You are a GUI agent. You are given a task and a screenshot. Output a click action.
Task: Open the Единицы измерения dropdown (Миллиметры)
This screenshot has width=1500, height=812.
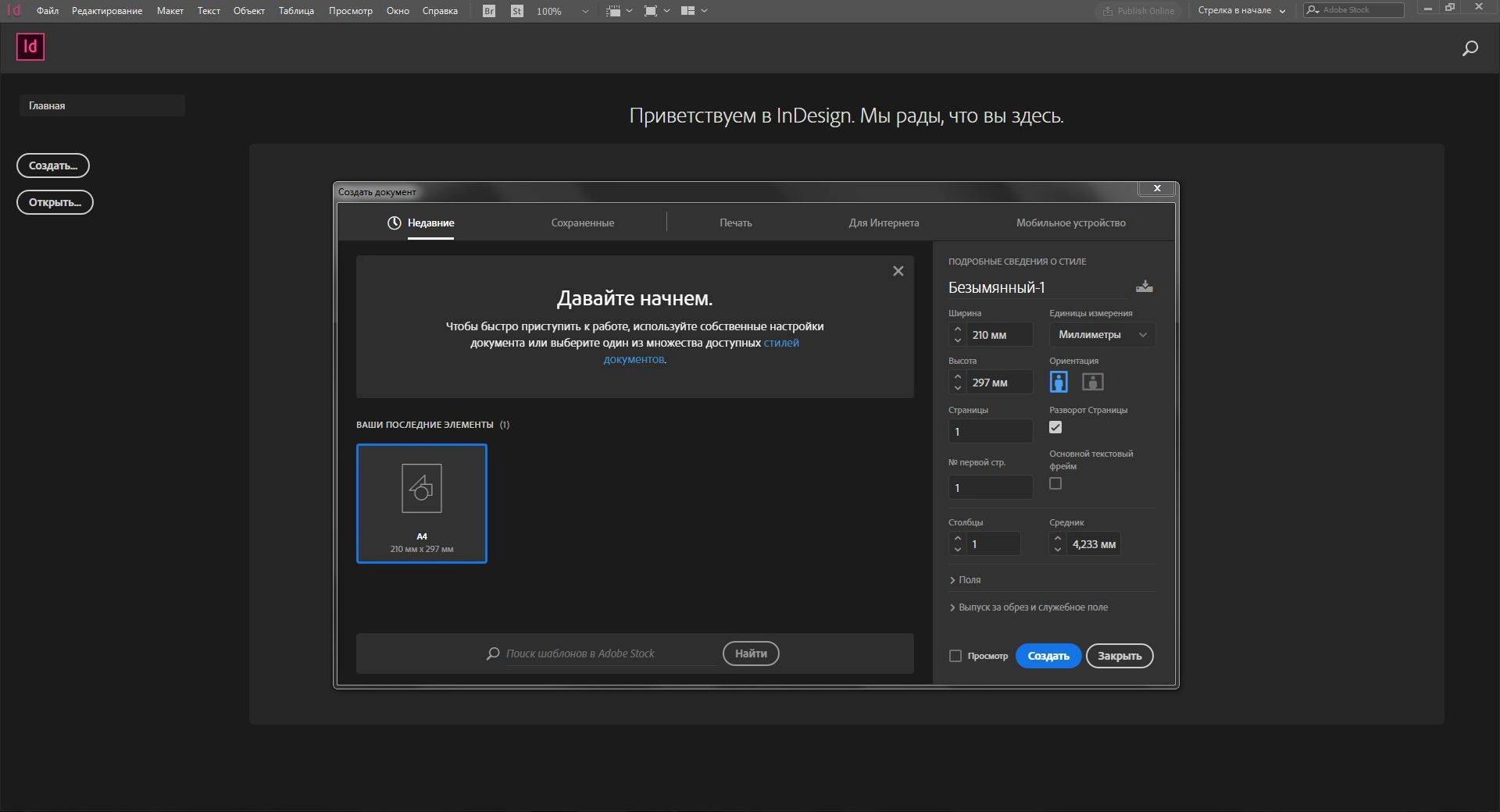1102,335
